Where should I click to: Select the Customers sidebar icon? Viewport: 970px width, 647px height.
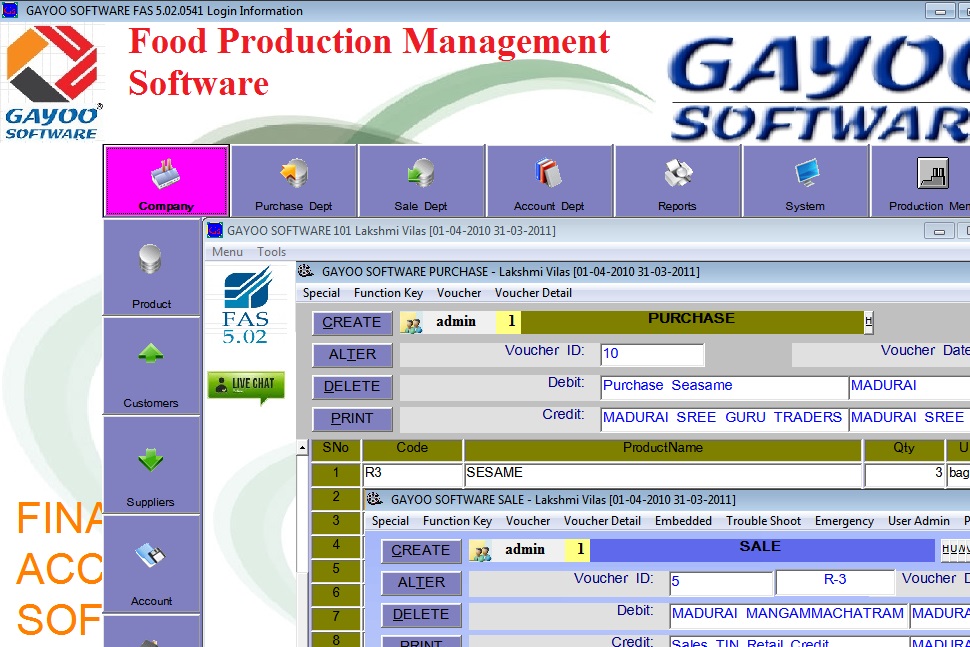tap(151, 366)
